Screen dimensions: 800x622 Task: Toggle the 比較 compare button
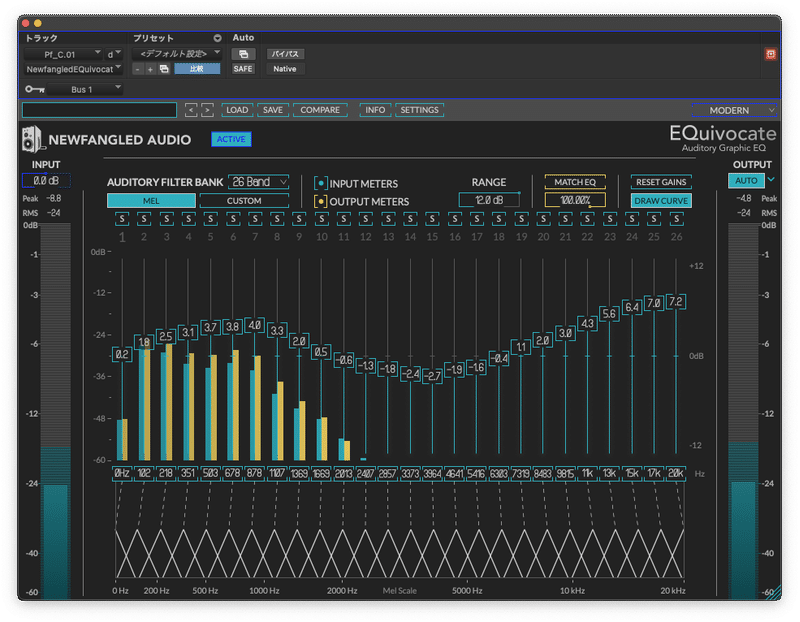(x=197, y=69)
